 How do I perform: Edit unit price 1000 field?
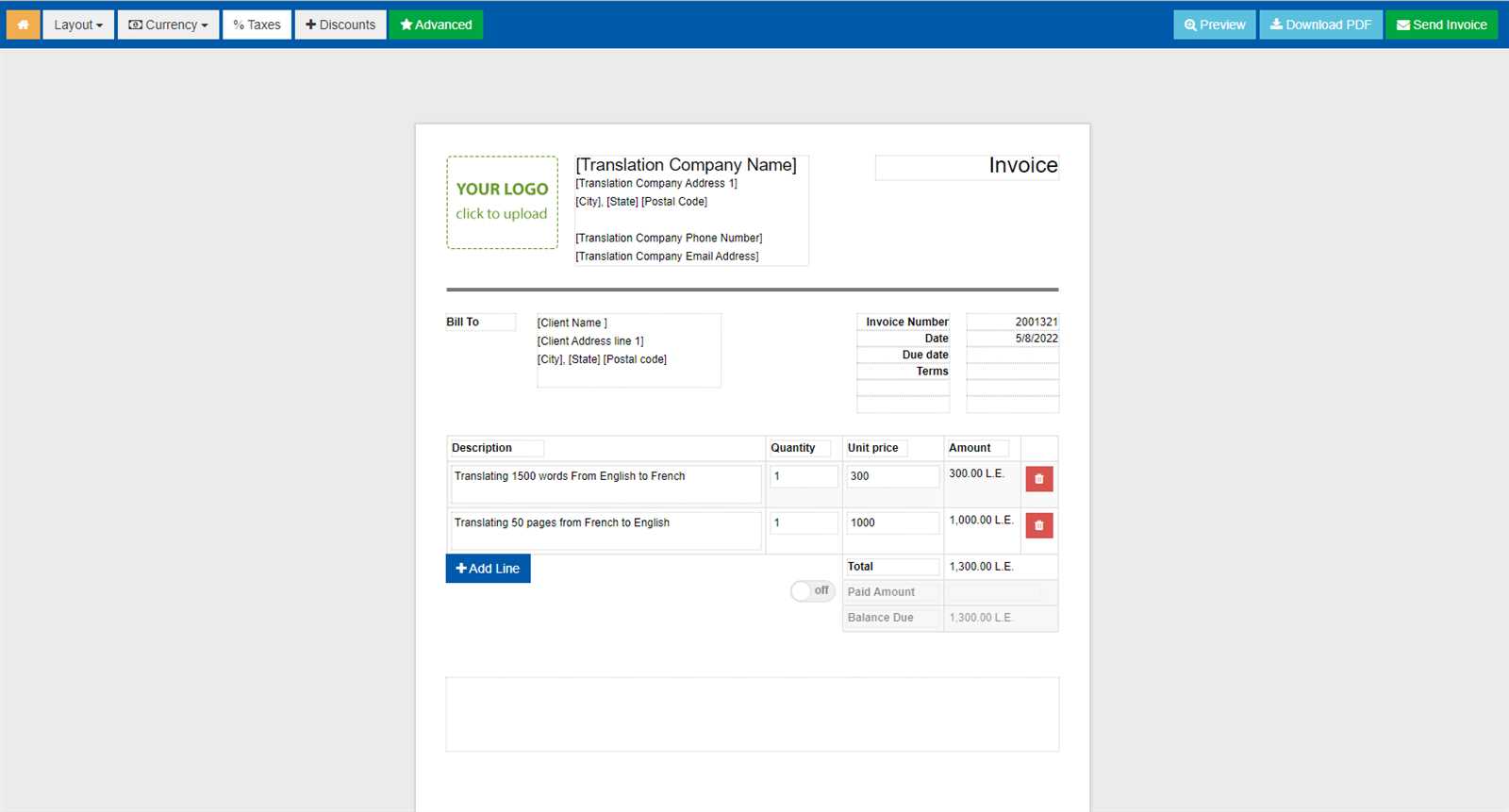[x=892, y=522]
